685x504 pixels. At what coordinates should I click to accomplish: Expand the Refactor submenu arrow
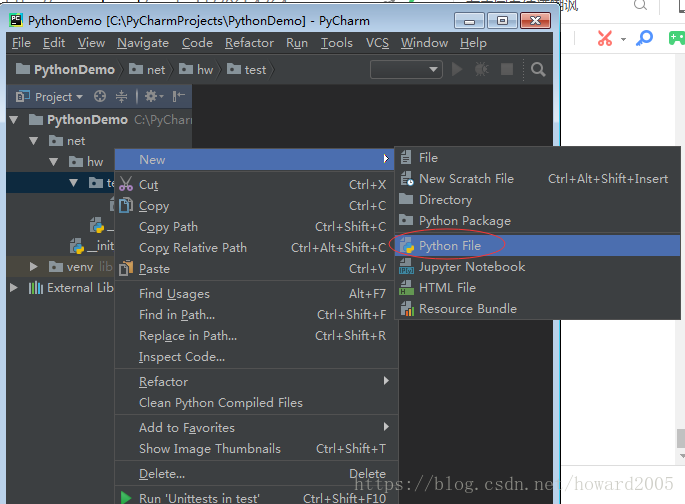pos(386,381)
